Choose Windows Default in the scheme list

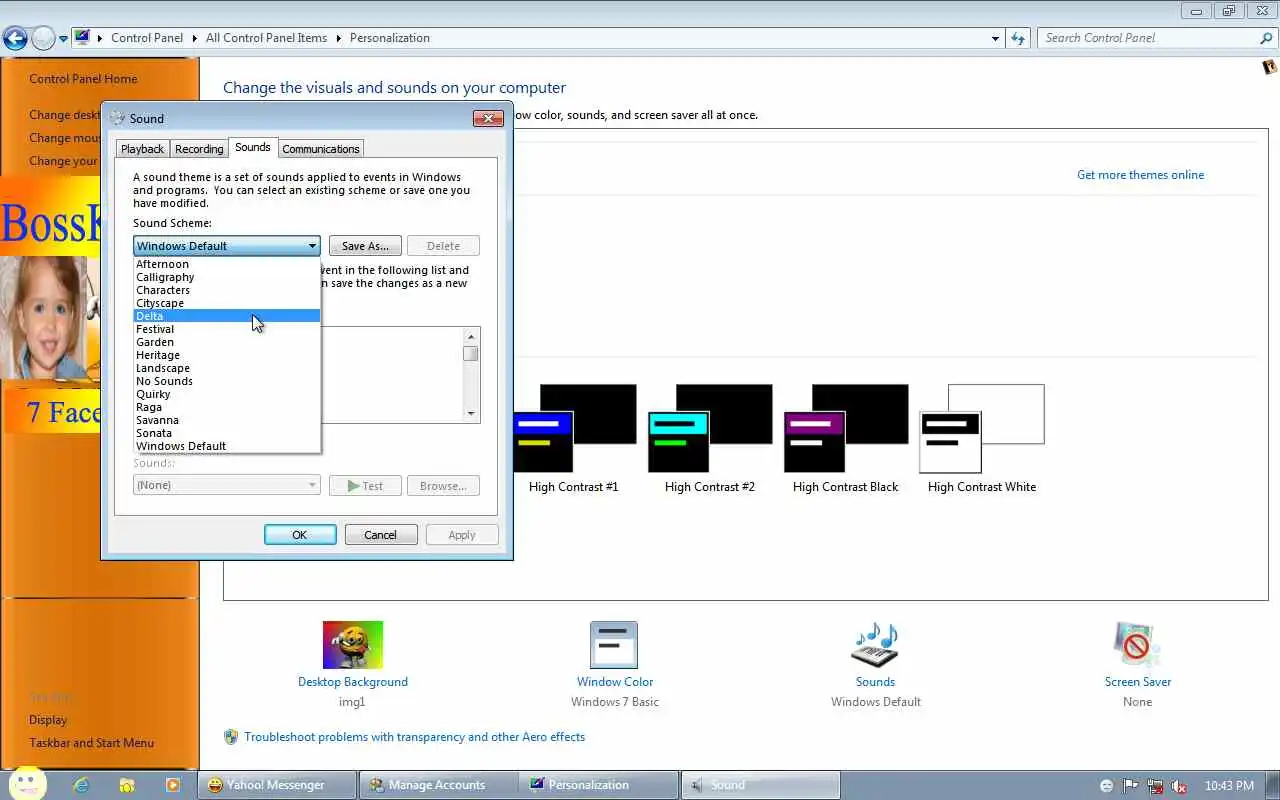[x=227, y=446]
